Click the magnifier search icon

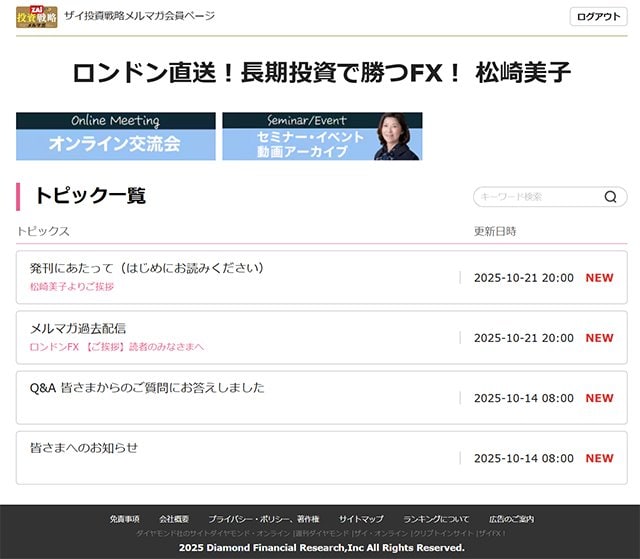coord(610,197)
